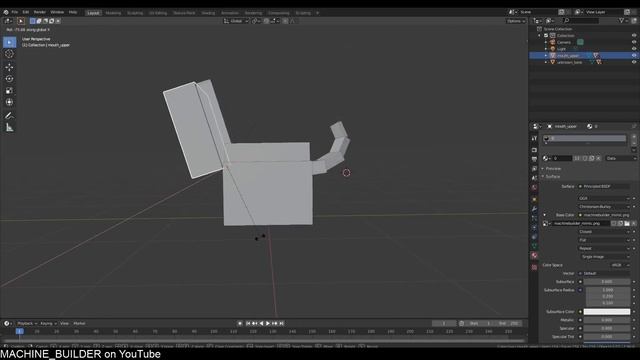Open the Global transform orientation dropdown

236,21
